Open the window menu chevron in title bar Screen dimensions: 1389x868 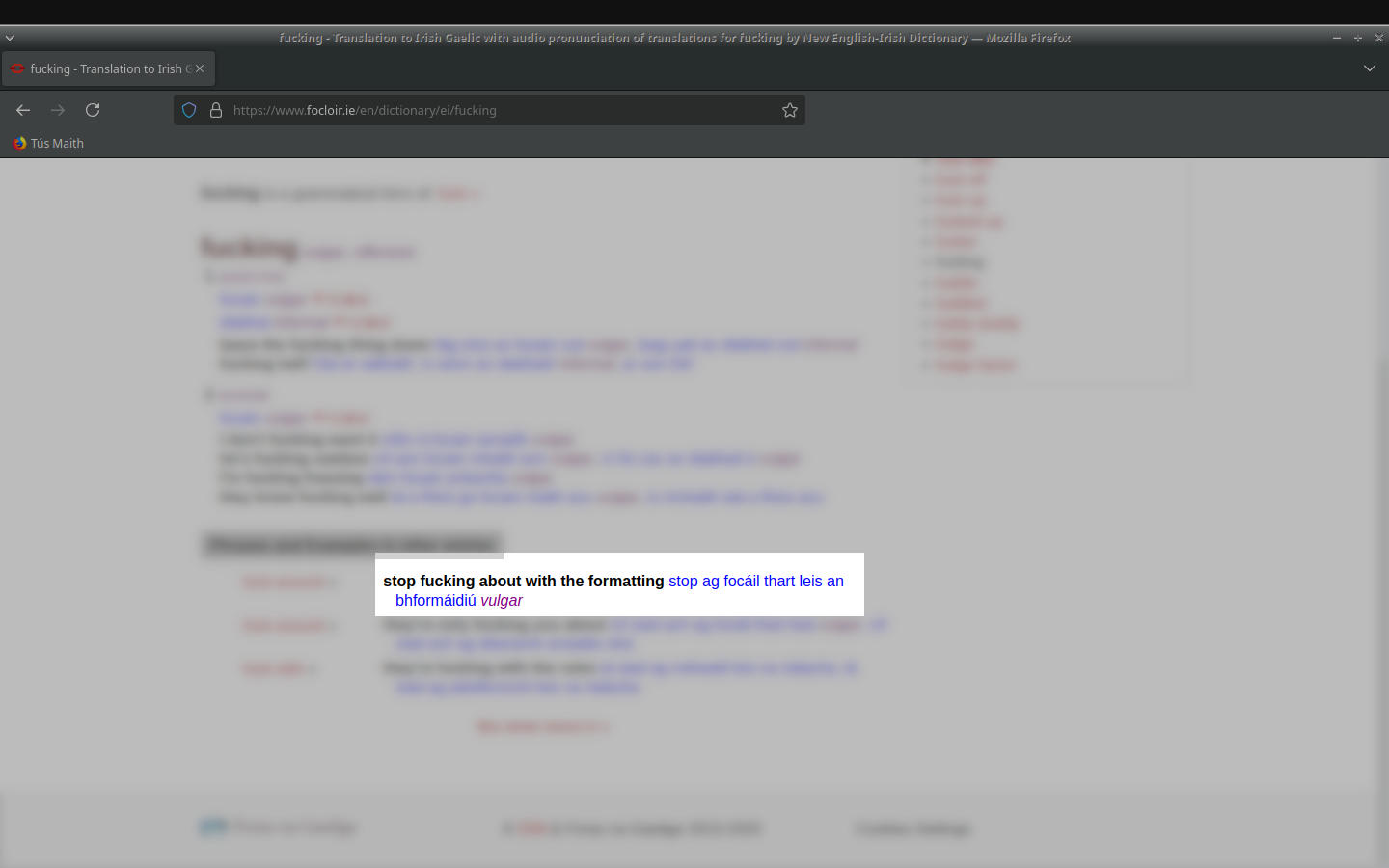tap(10, 38)
